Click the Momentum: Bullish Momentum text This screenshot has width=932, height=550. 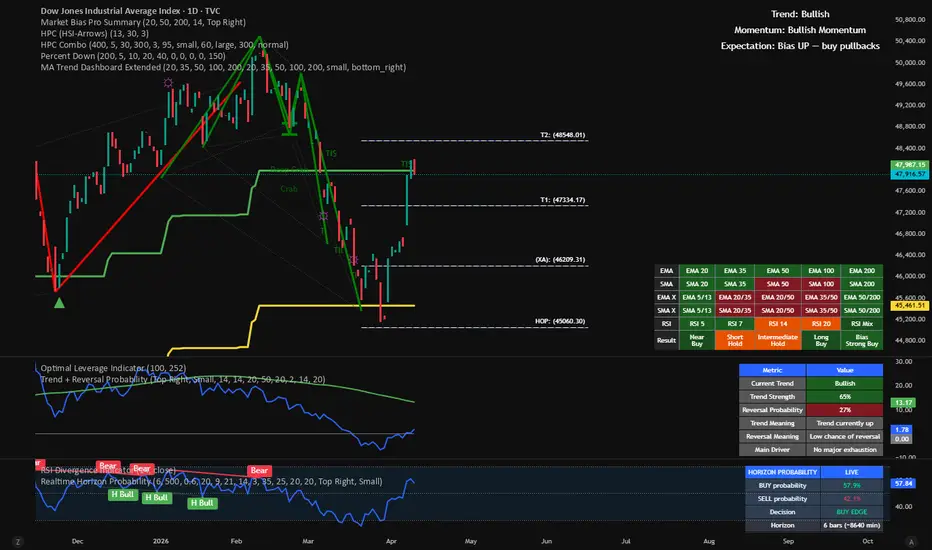pos(800,30)
